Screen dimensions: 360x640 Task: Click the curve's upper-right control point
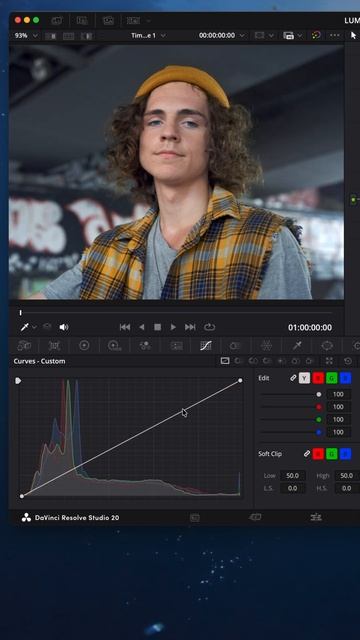[x=240, y=380]
